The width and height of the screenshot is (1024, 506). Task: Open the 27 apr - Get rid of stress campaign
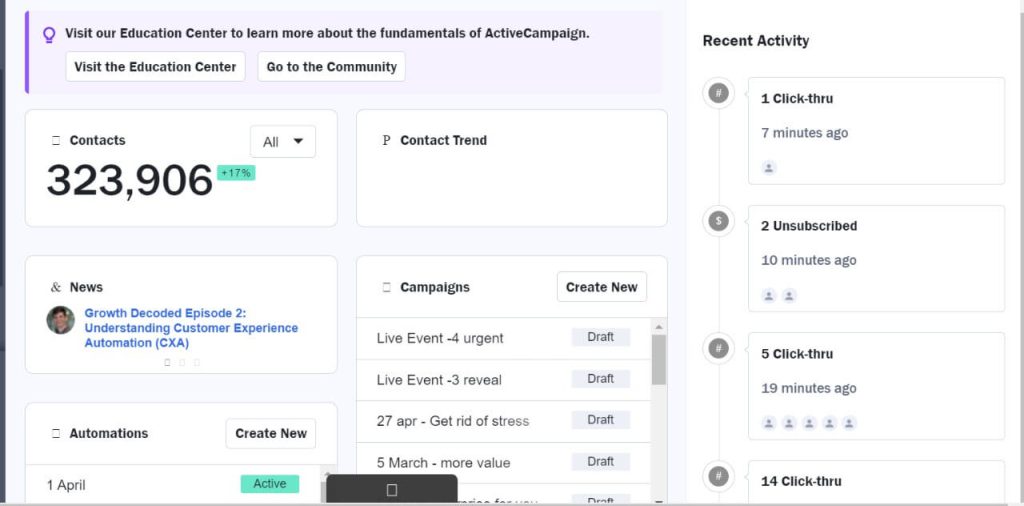(x=453, y=421)
